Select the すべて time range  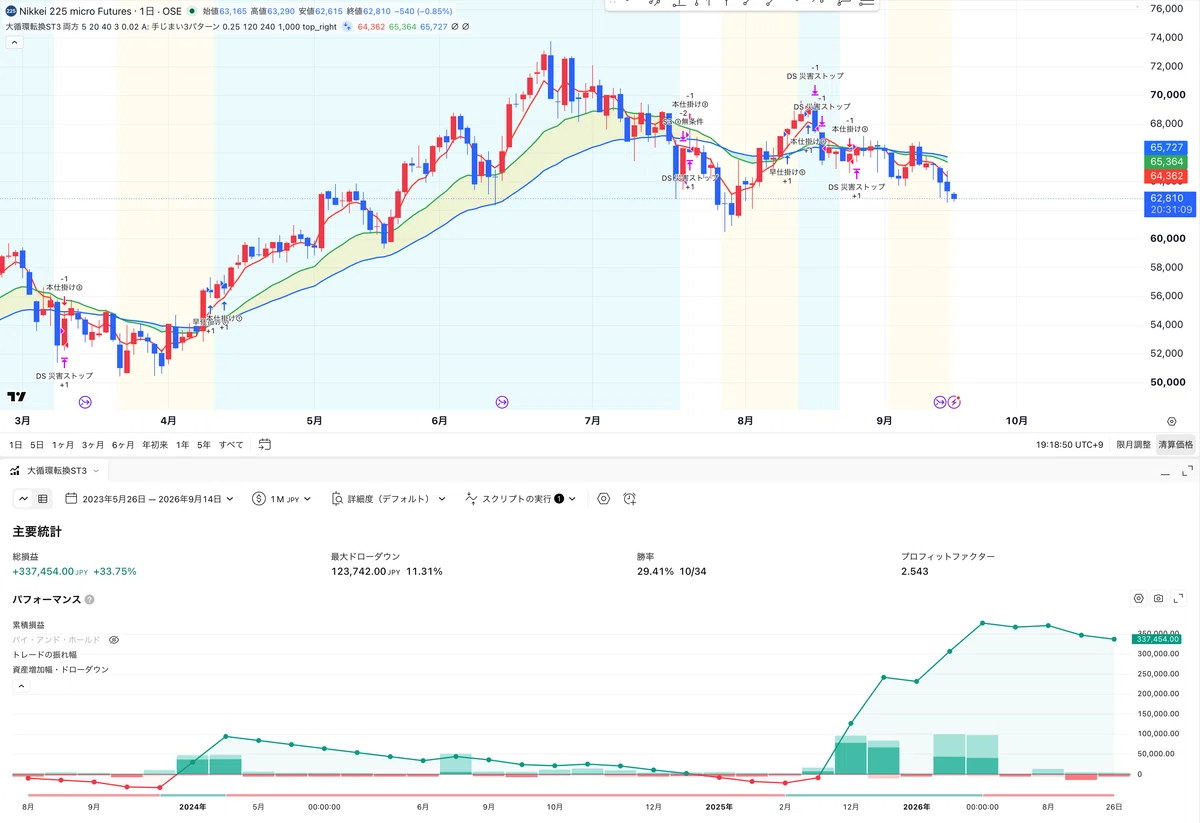231,444
